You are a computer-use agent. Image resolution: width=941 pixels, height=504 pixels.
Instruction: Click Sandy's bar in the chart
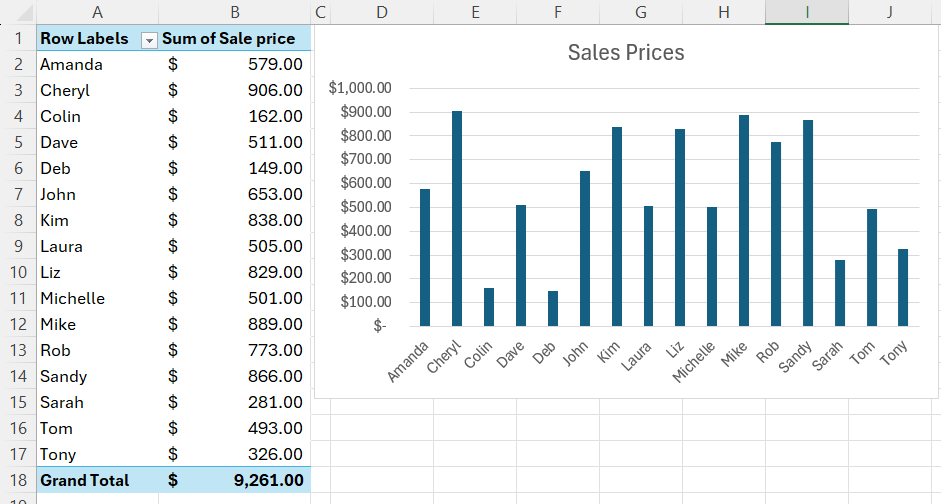(x=808, y=224)
